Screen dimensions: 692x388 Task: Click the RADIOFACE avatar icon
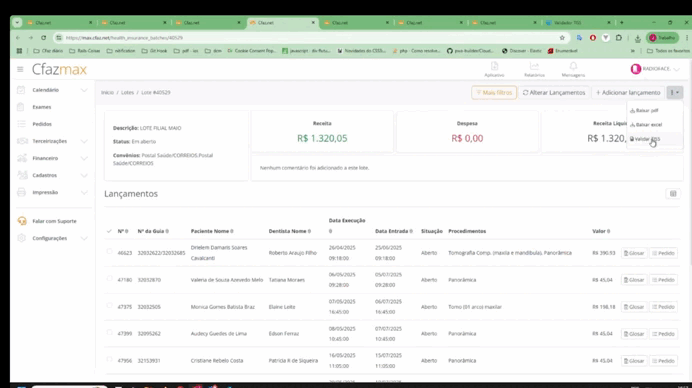[x=636, y=69]
